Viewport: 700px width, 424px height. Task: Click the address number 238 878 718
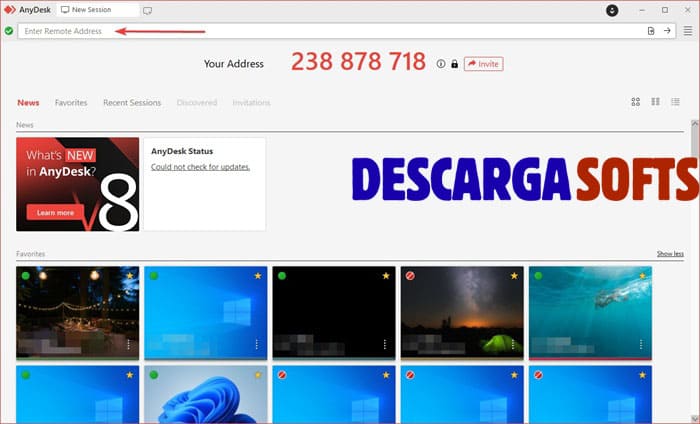click(358, 62)
